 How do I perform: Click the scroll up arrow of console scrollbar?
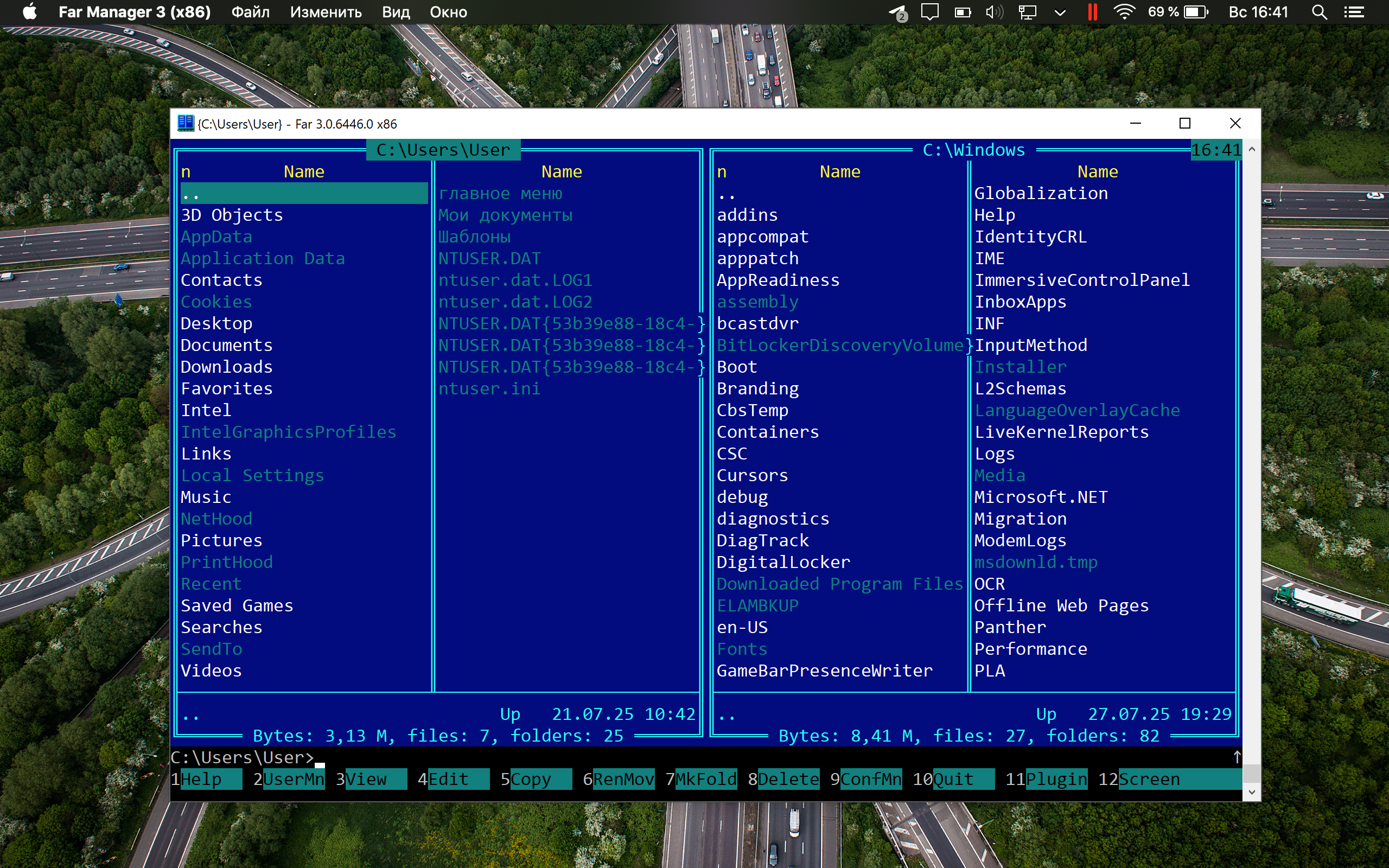pos(1252,149)
